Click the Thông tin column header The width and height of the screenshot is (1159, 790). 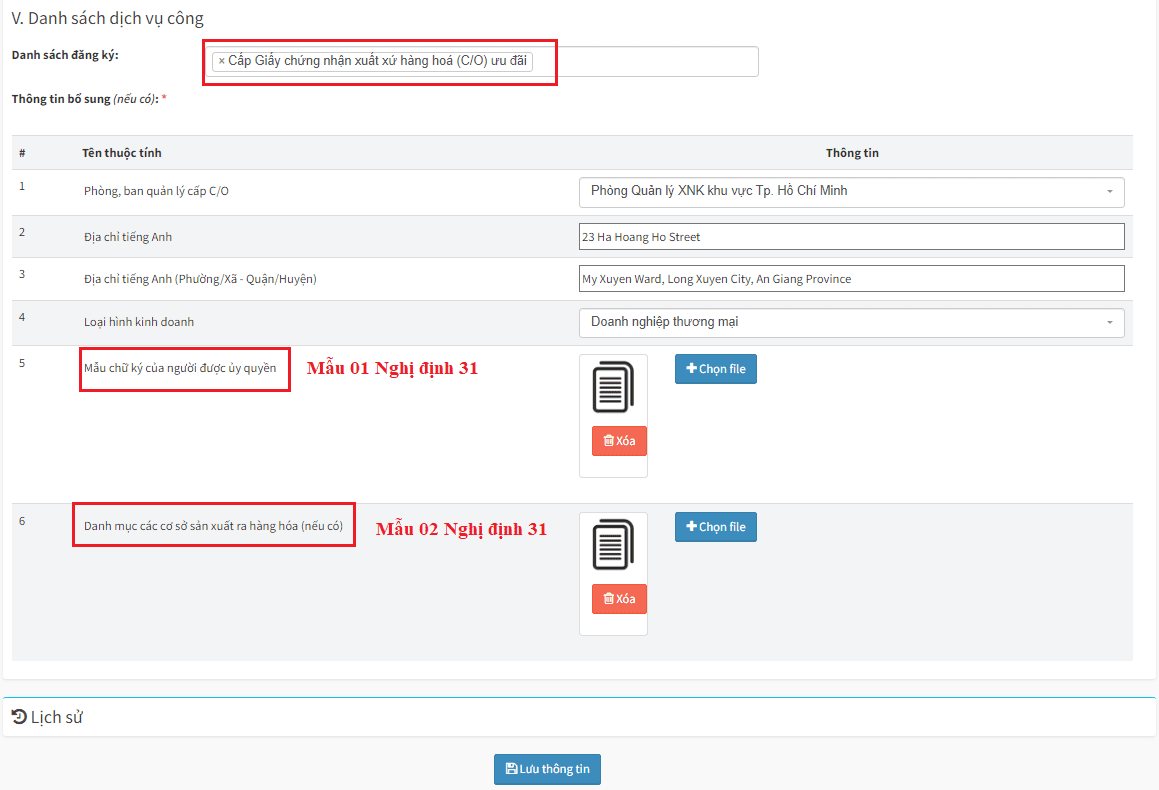pos(852,153)
